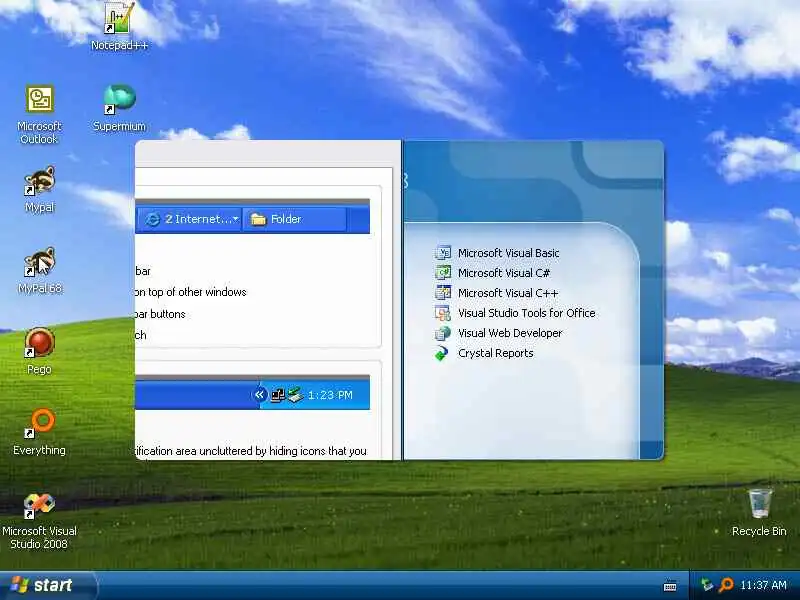Screen dimensions: 800x600
Task: Click the 1:23 PM clock in preview
Action: [330, 395]
